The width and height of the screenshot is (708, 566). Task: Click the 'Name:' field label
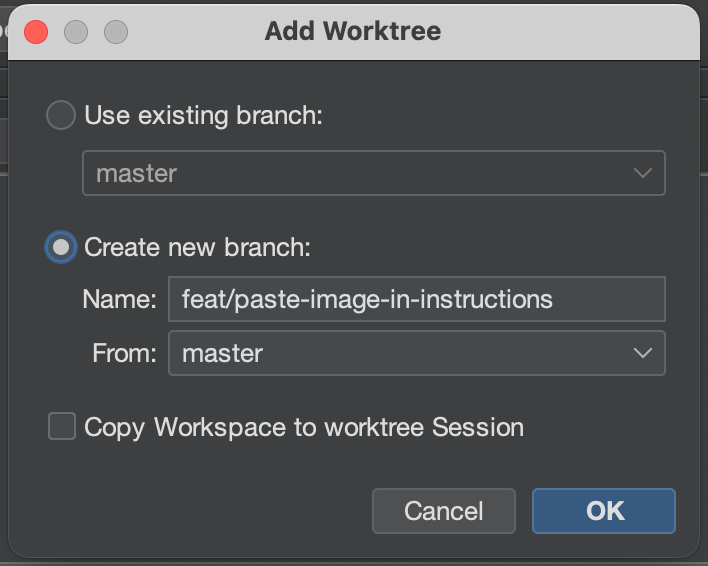121,299
